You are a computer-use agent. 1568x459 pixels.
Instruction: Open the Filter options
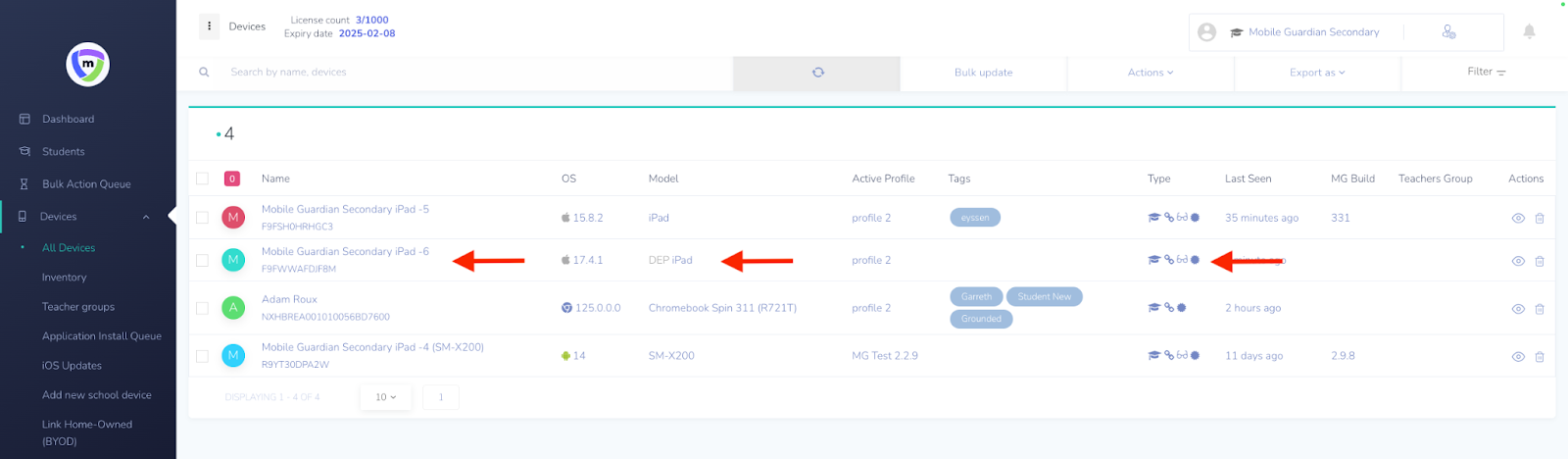[1486, 72]
